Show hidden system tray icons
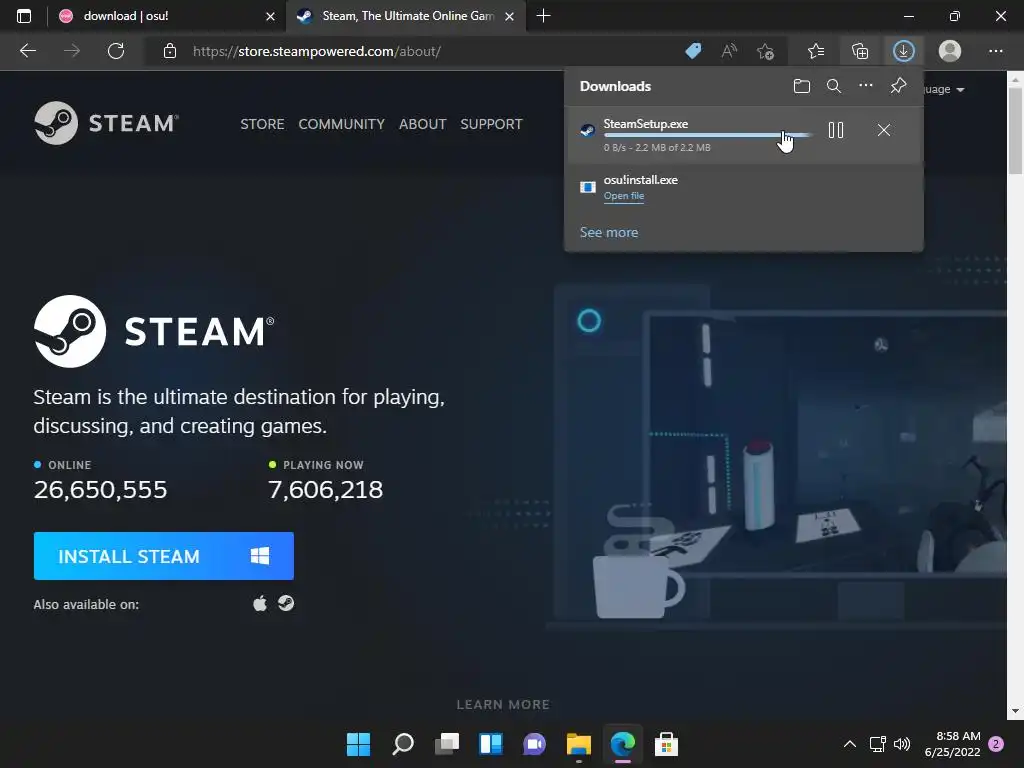 (850, 744)
